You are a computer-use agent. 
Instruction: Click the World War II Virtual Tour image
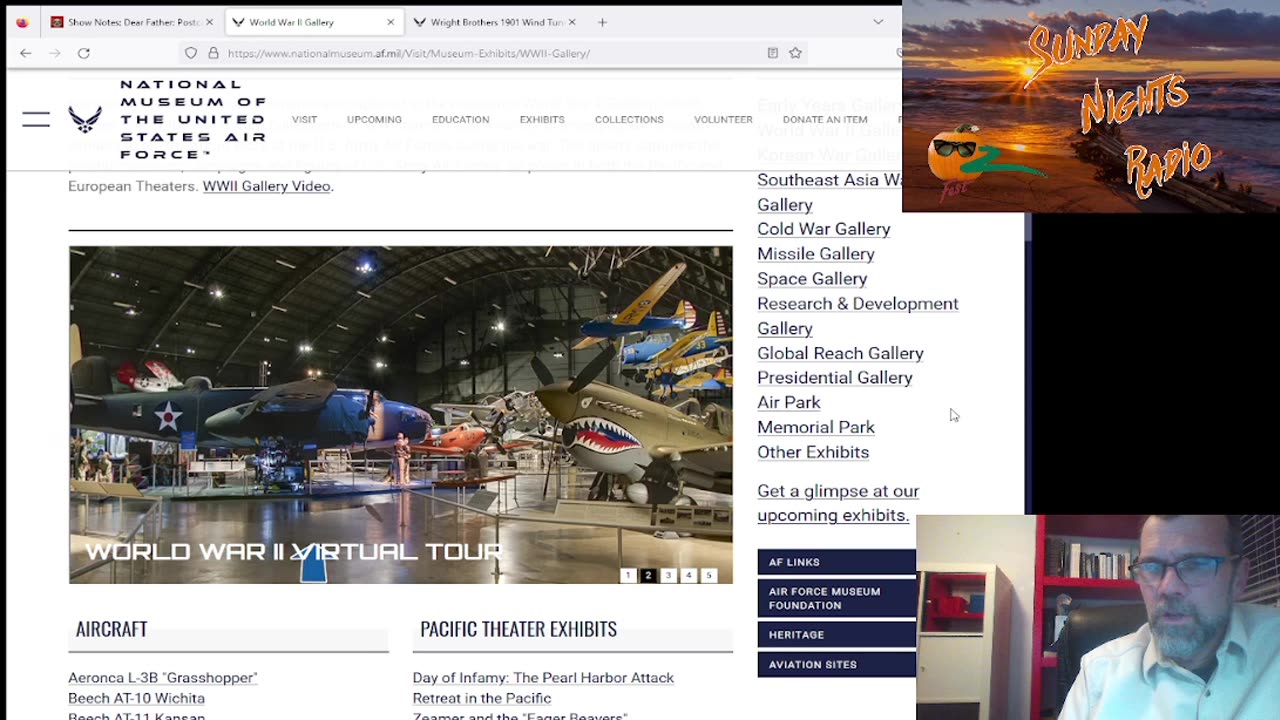click(400, 414)
